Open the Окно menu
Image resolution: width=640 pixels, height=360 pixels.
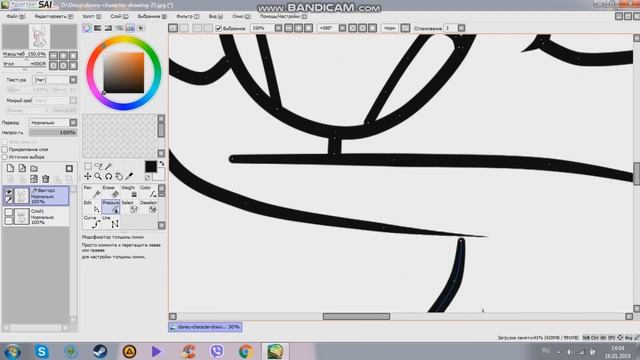[x=241, y=16]
